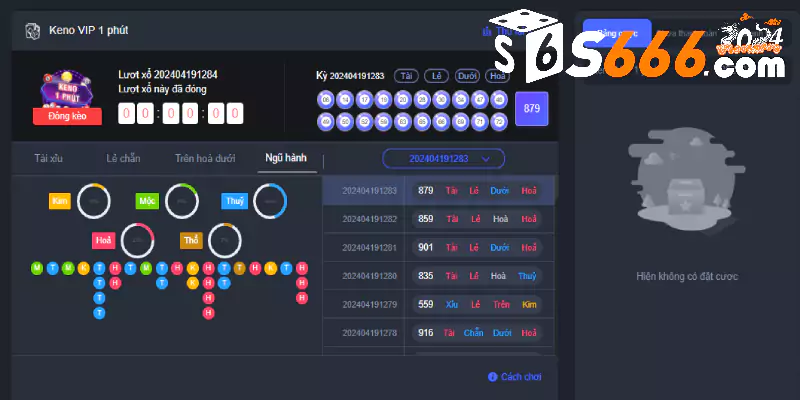800x400 pixels.
Task: Click the green Mộc element badge
Action: tap(147, 201)
